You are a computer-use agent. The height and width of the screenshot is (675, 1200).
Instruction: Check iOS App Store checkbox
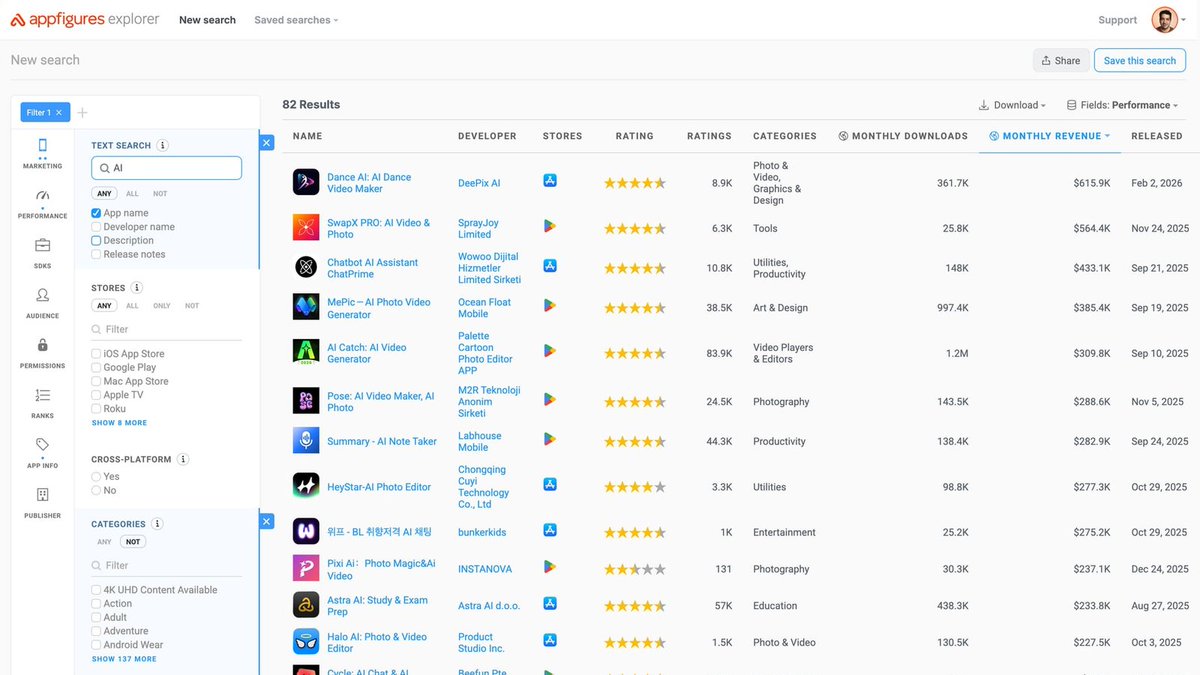96,354
